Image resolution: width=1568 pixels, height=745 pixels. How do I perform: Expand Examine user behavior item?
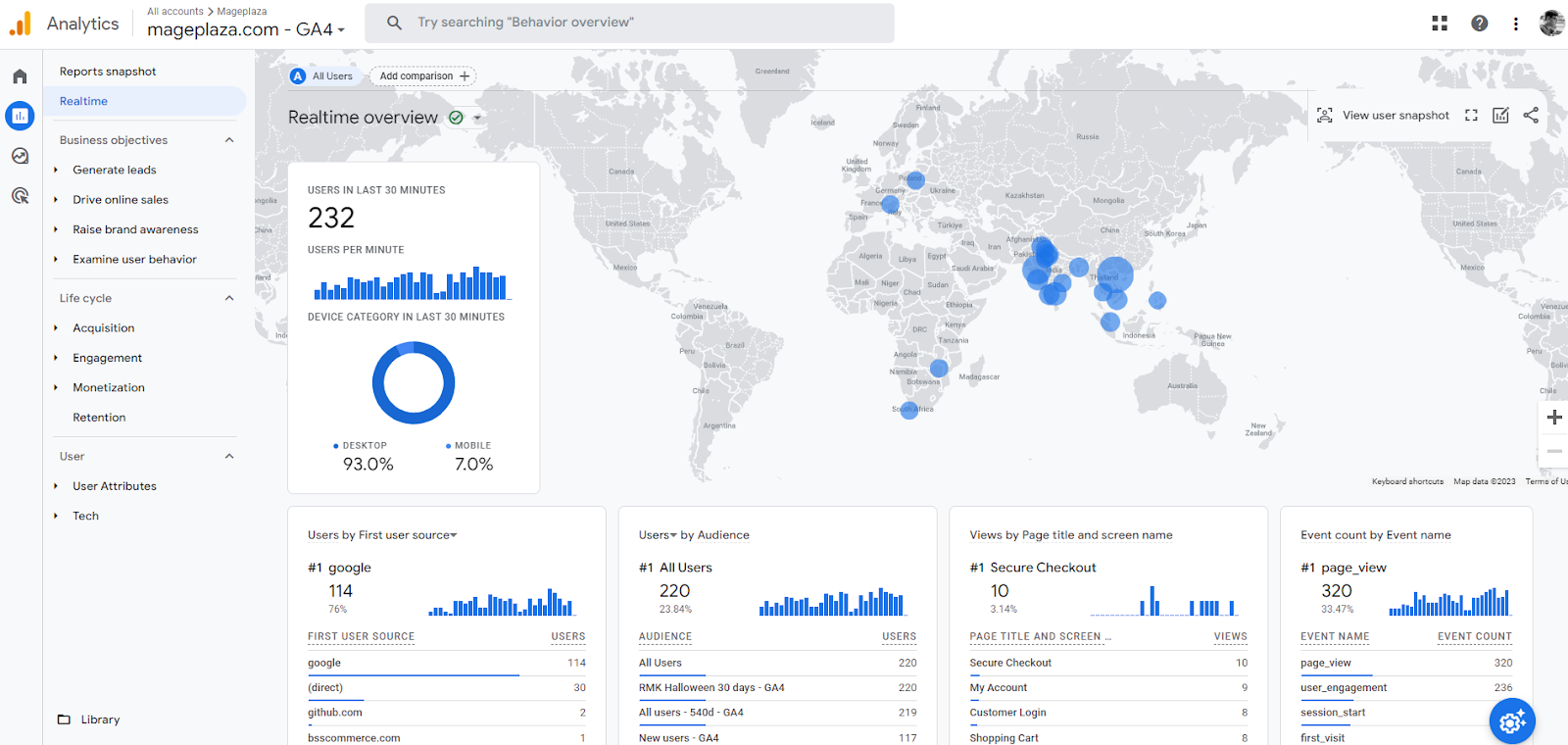pos(56,260)
